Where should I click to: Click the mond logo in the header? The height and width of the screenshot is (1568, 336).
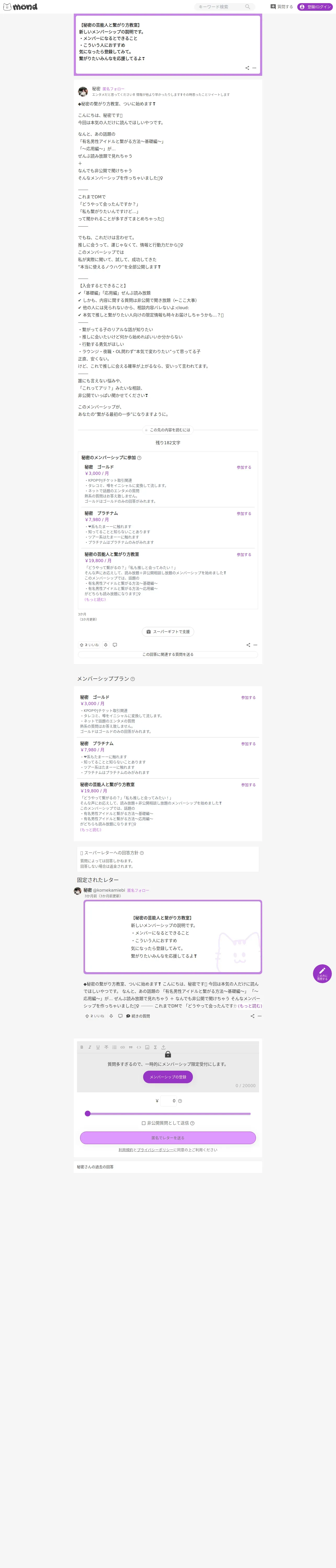[20, 7]
